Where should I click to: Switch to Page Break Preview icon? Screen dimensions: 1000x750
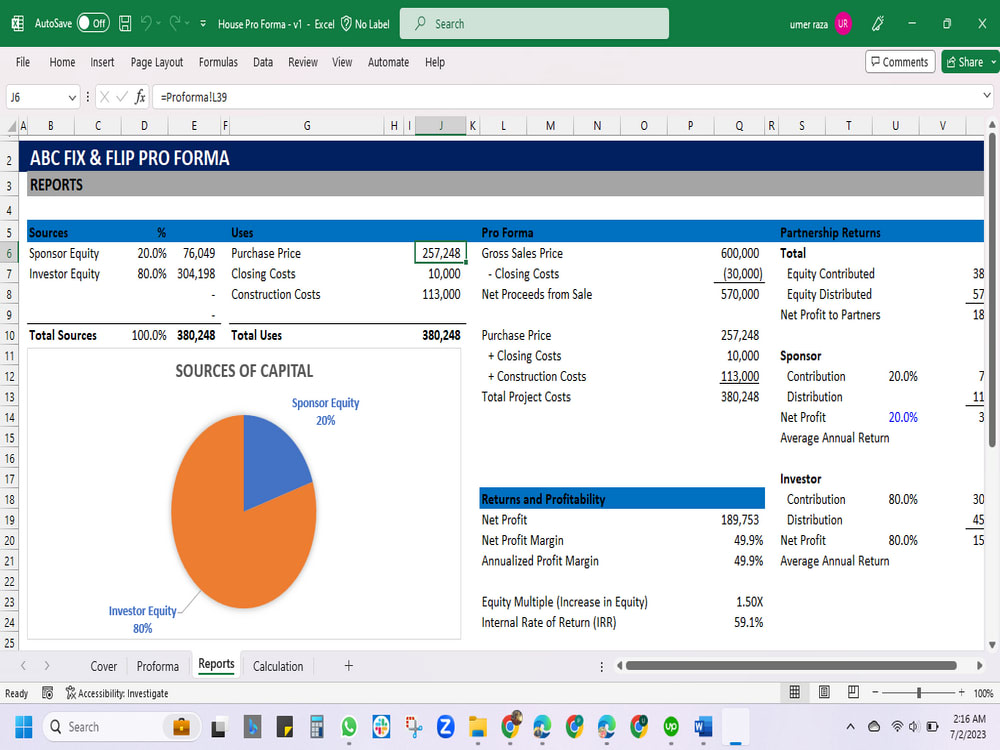(853, 693)
